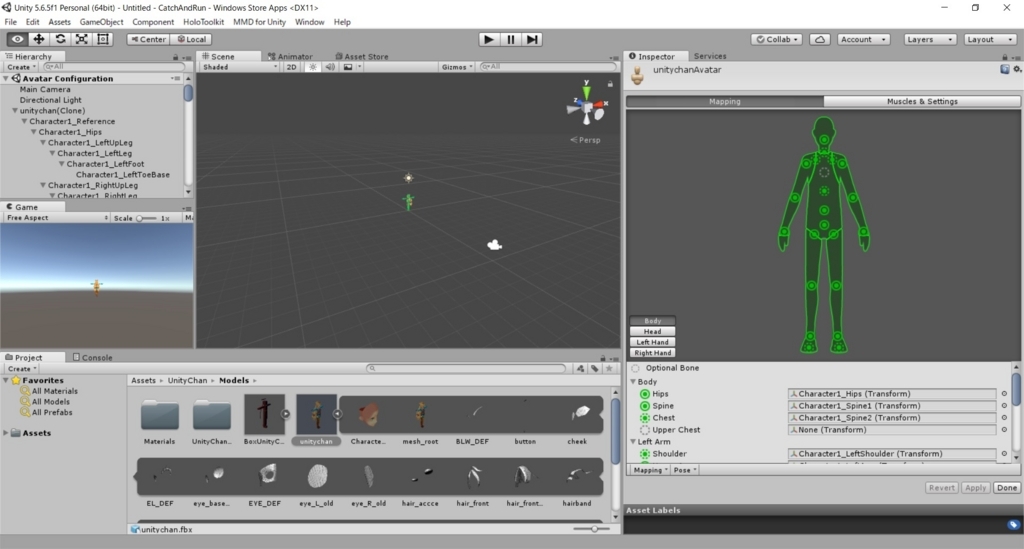
Task: Click head bone circle on avatar
Action: tap(824, 140)
